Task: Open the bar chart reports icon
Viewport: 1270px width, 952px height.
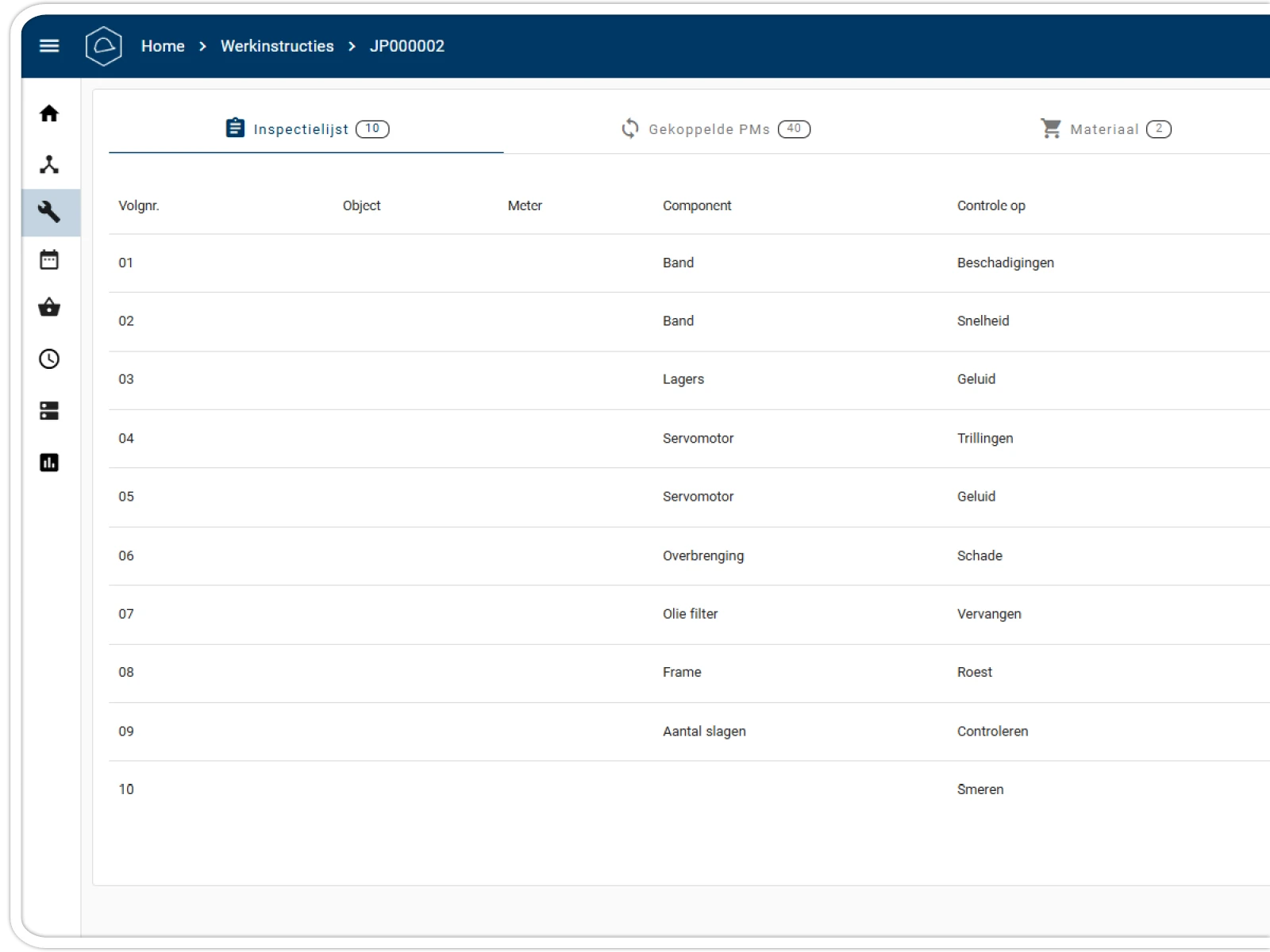Action: point(49,463)
